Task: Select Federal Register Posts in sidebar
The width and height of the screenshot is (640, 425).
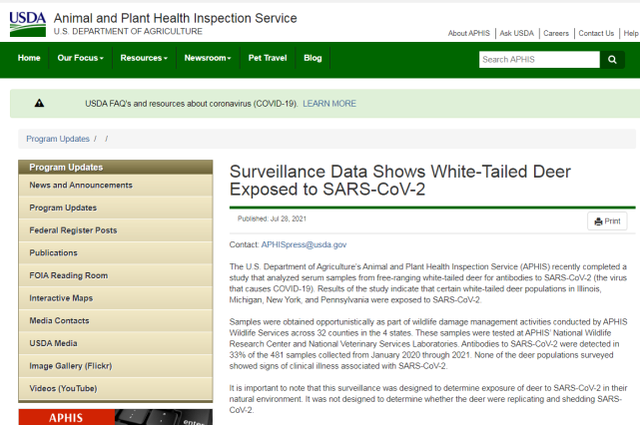Action: tap(116, 230)
